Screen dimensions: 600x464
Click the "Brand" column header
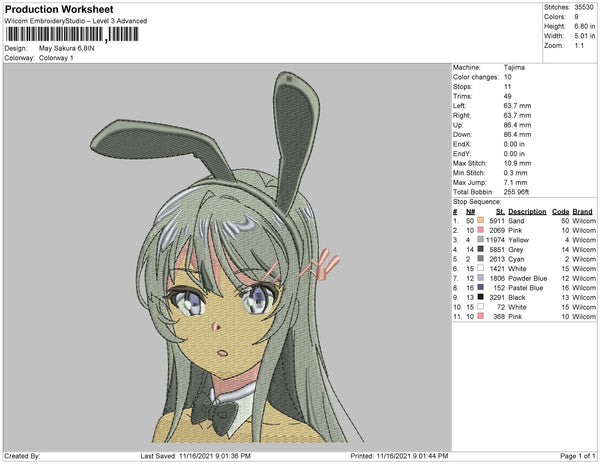[x=582, y=211]
